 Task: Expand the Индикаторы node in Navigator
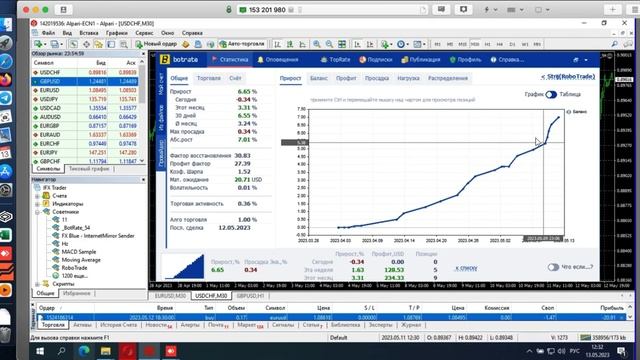click(x=37, y=204)
